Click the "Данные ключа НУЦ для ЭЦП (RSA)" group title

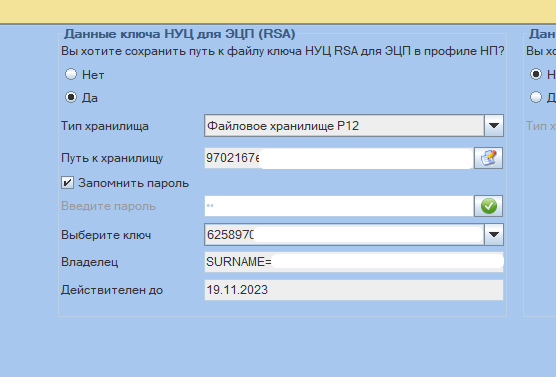click(x=179, y=34)
